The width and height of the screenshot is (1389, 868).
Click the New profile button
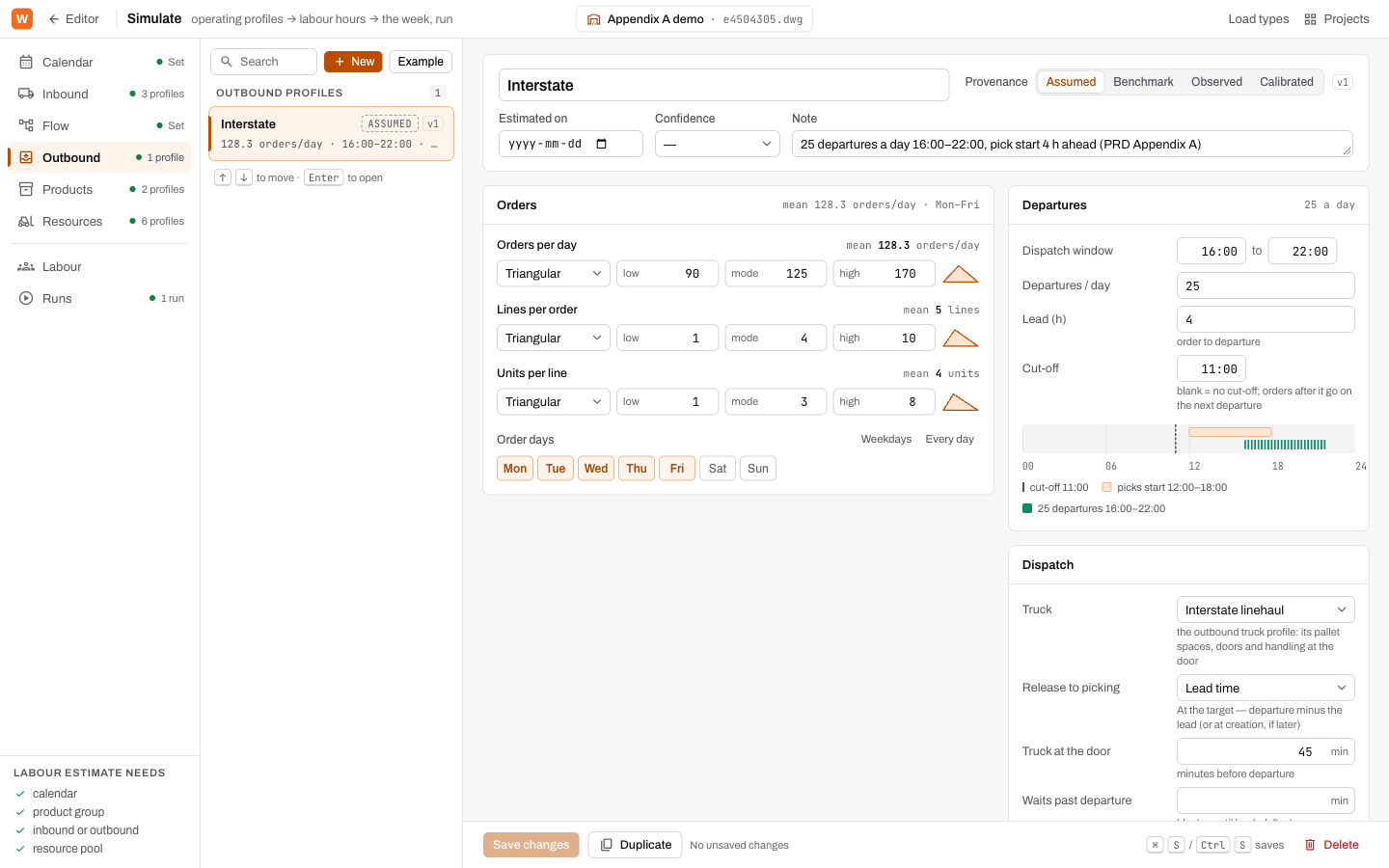353,62
